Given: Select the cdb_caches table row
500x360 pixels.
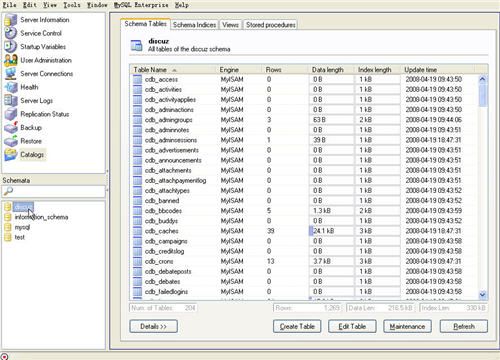Looking at the screenshot, I should tap(303, 231).
